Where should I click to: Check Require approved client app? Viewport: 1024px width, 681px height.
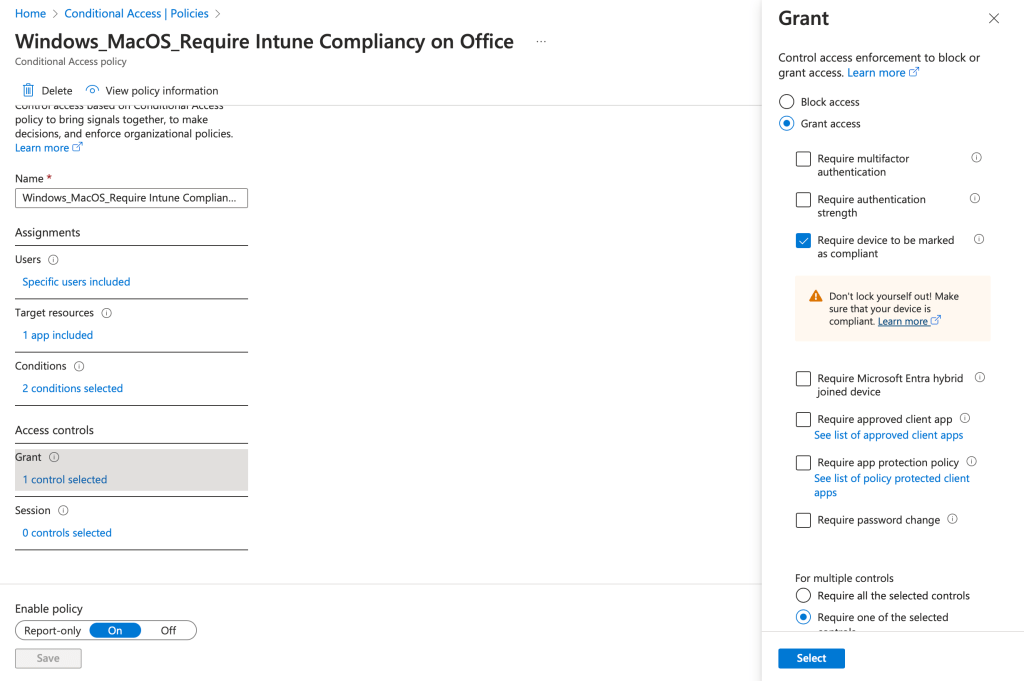[x=803, y=419]
